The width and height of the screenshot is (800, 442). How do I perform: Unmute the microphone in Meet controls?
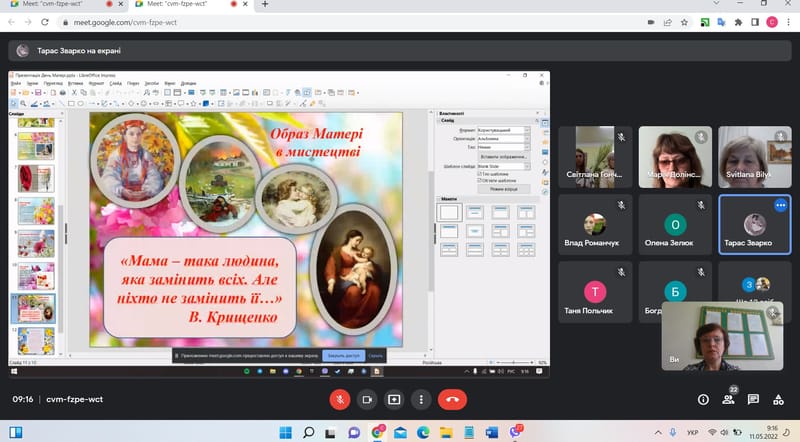[340, 399]
